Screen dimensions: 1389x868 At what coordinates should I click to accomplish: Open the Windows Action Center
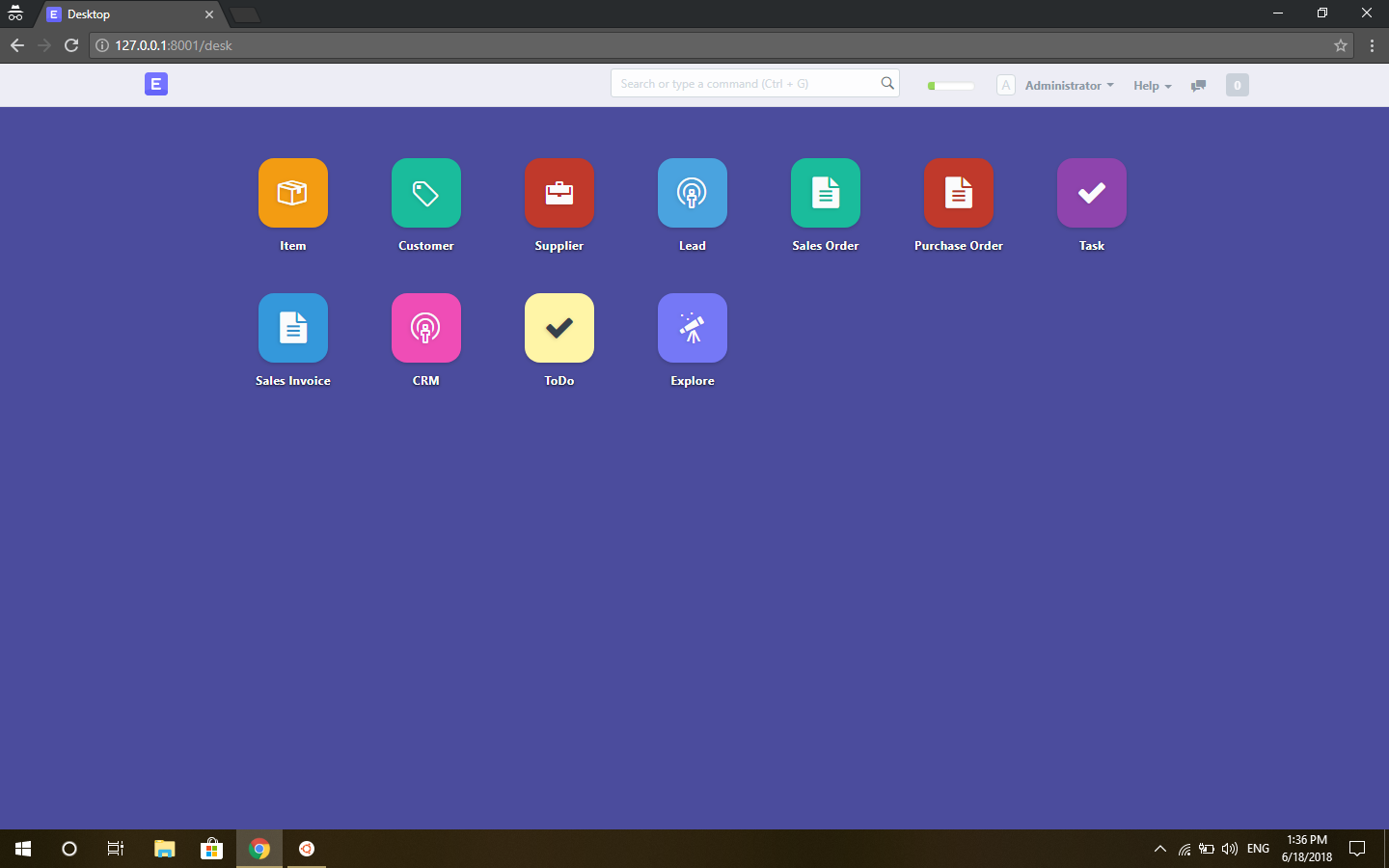coord(1357,849)
